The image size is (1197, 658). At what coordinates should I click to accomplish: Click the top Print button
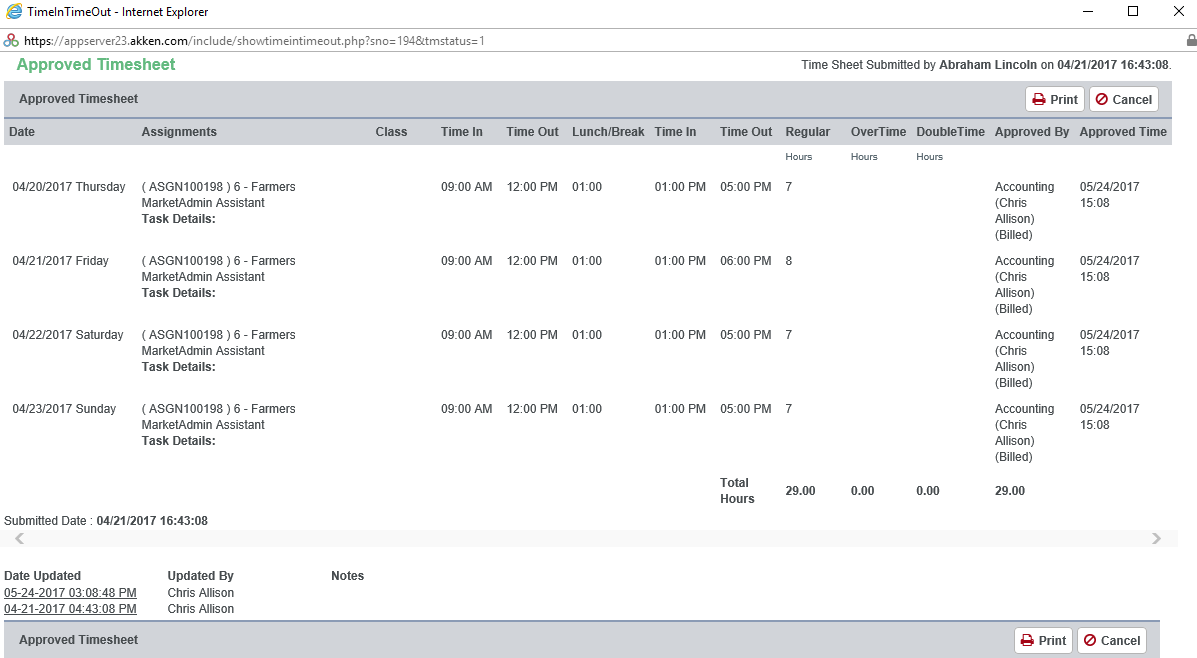(1054, 99)
